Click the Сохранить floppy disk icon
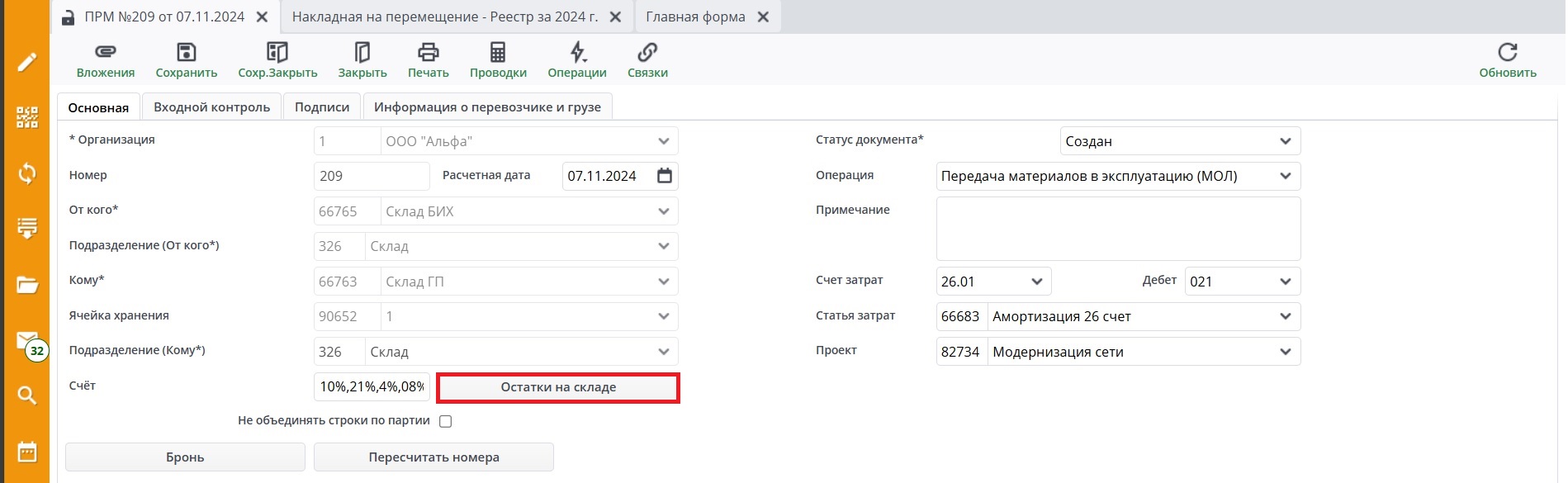 coord(187,53)
